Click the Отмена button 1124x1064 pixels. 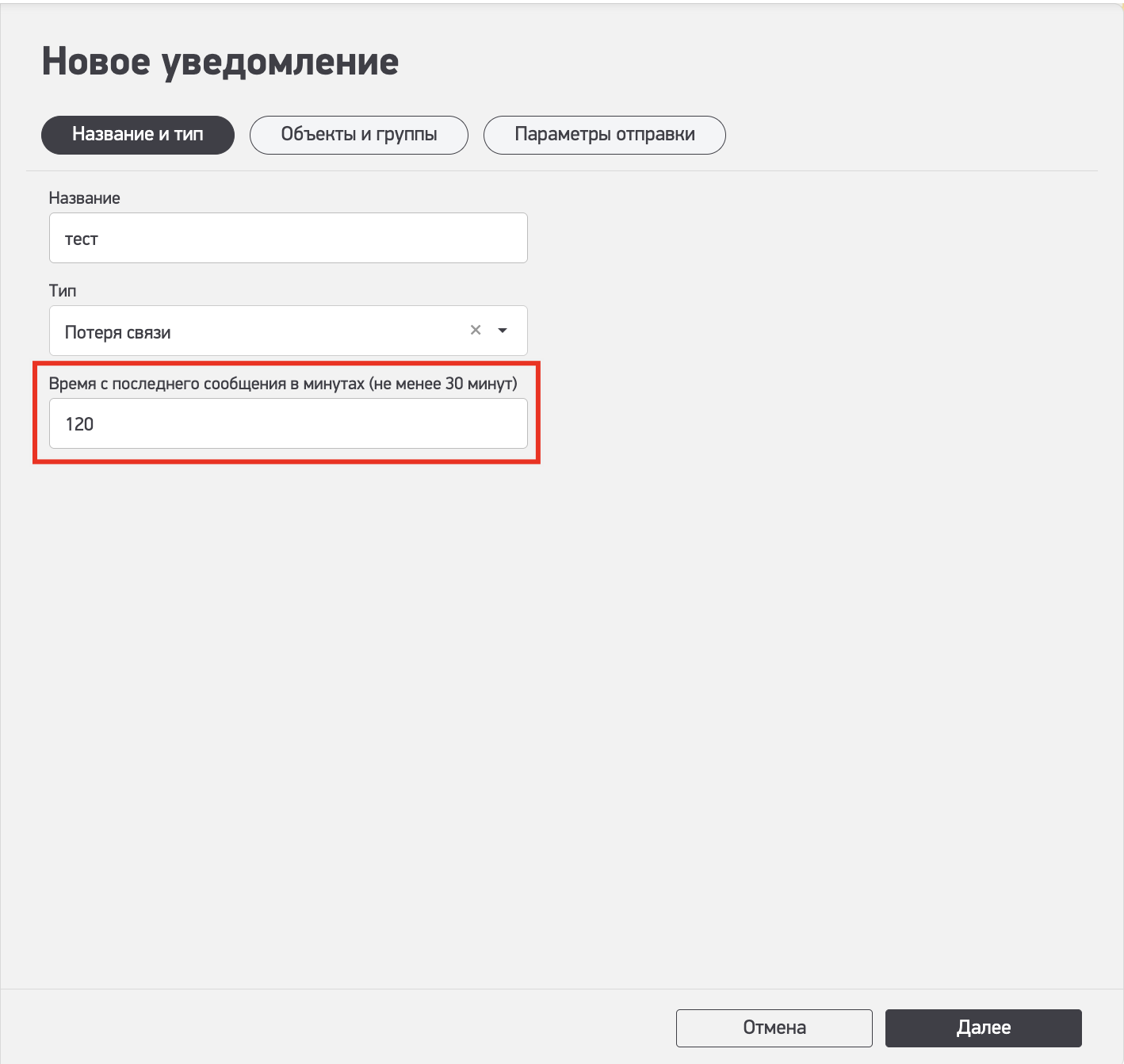(774, 1028)
